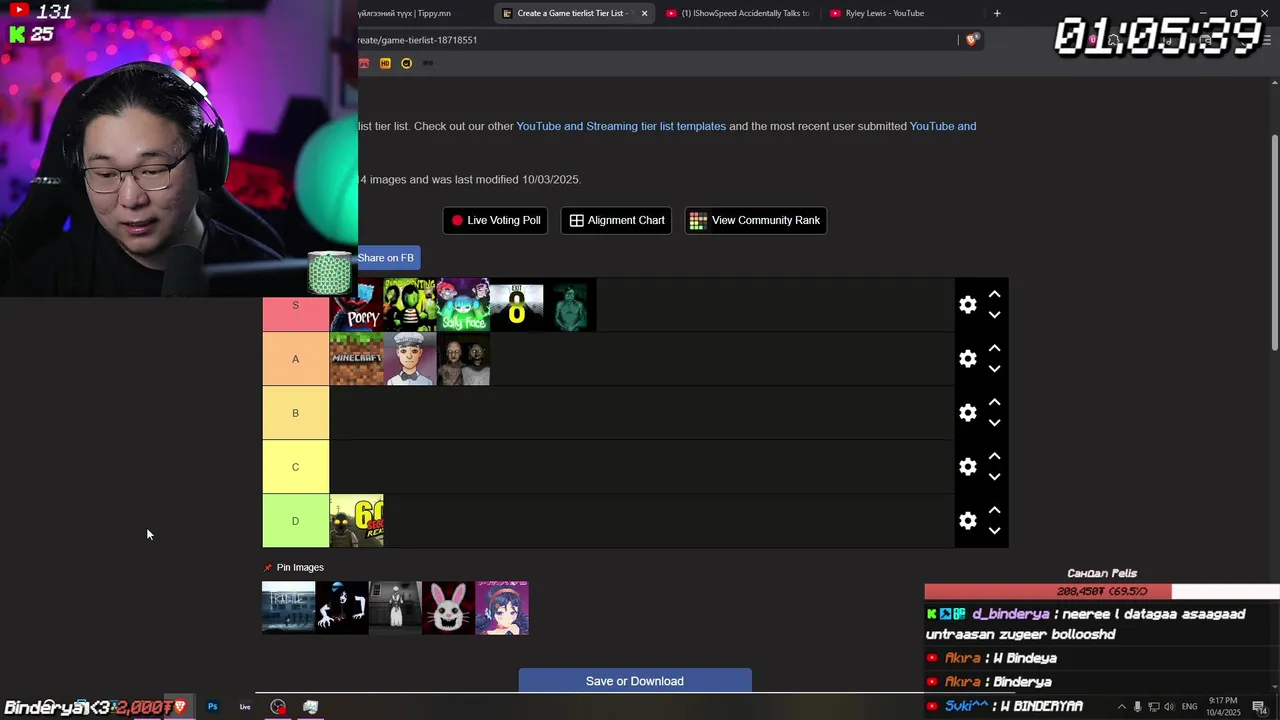Viewport: 1280px width, 720px height.
Task: Close the Create a Game tierlist tab
Action: (644, 13)
